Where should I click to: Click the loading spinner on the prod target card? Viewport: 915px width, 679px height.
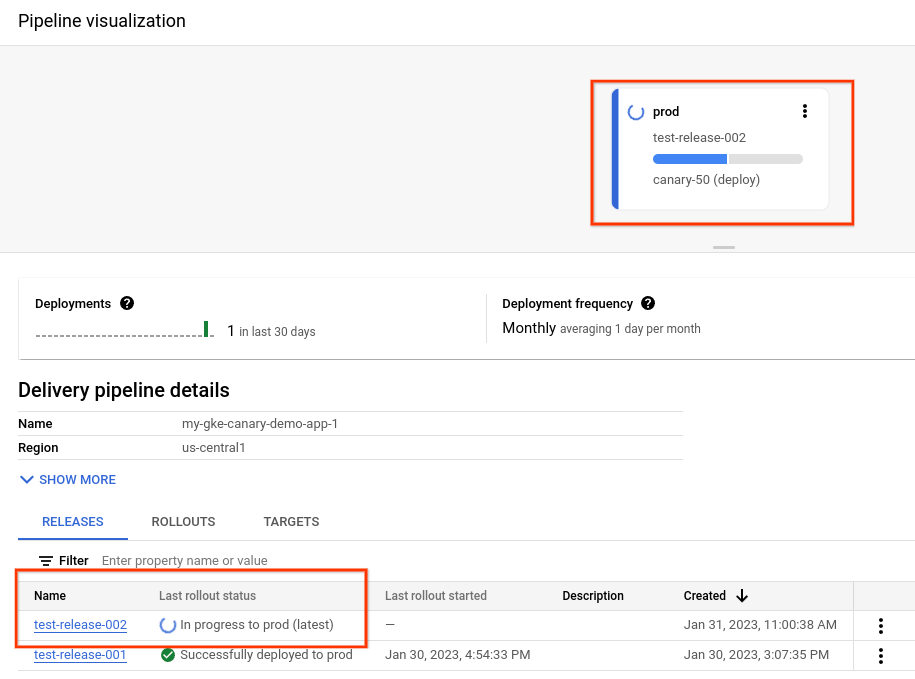(x=636, y=111)
